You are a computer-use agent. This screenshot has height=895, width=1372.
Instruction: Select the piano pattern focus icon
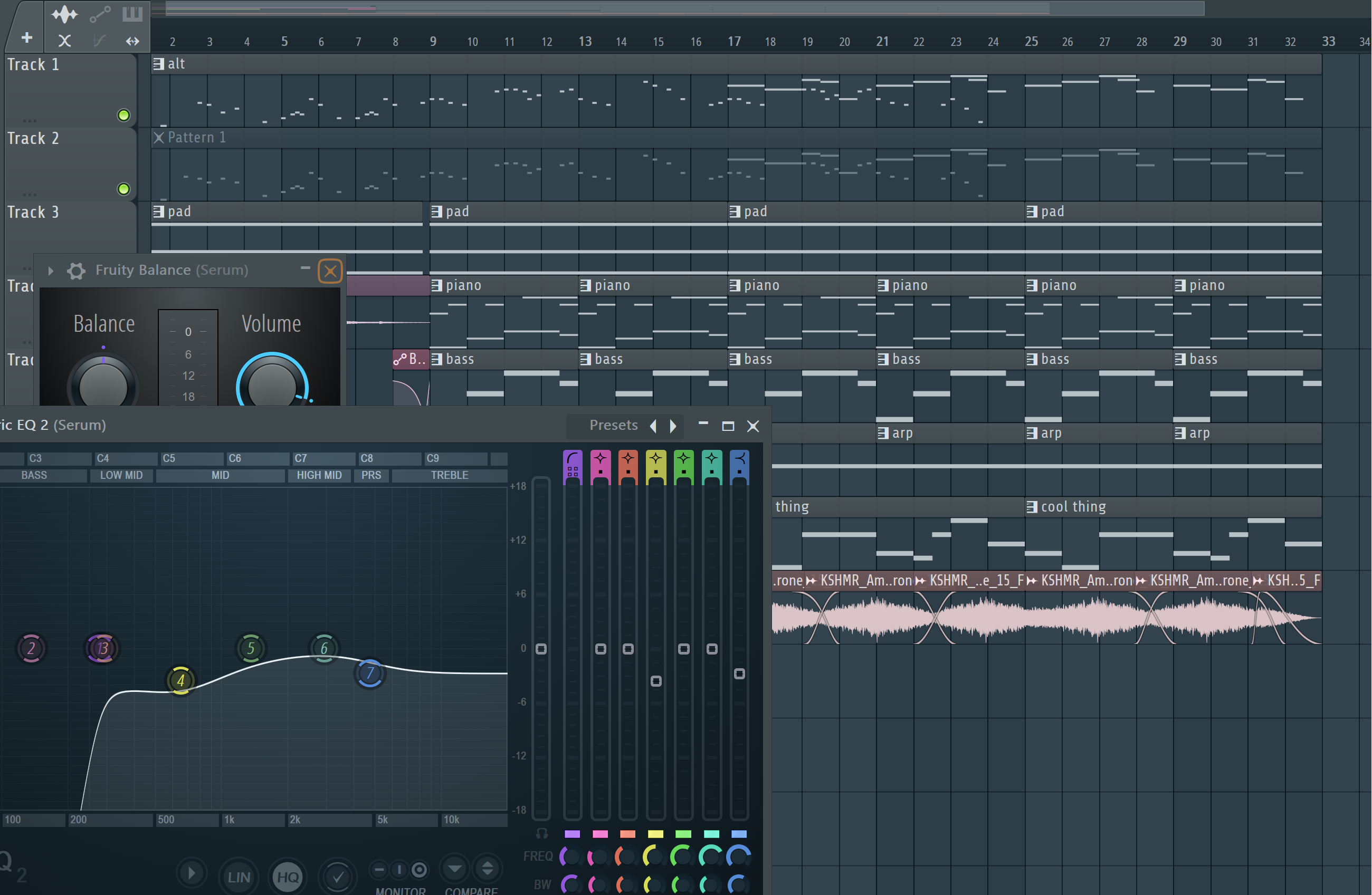point(132,14)
